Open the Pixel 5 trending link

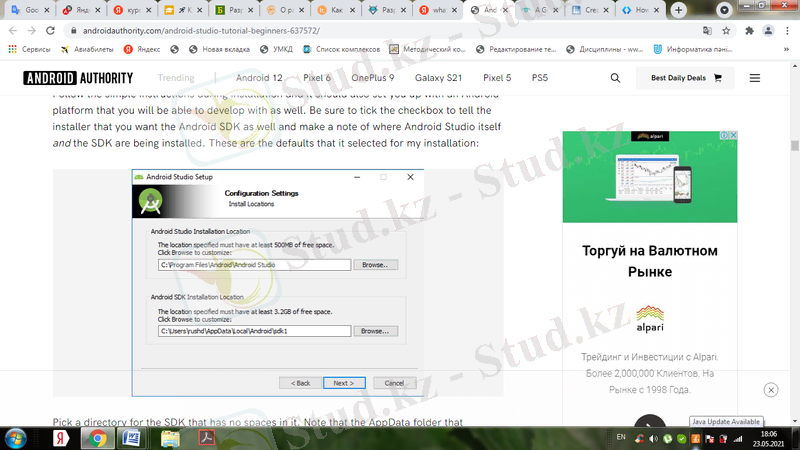point(497,78)
